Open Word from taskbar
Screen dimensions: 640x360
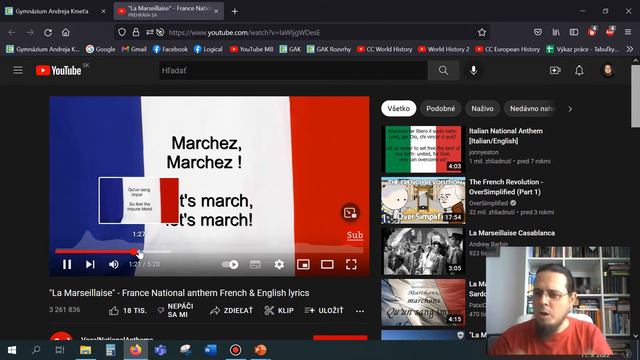click(210, 350)
